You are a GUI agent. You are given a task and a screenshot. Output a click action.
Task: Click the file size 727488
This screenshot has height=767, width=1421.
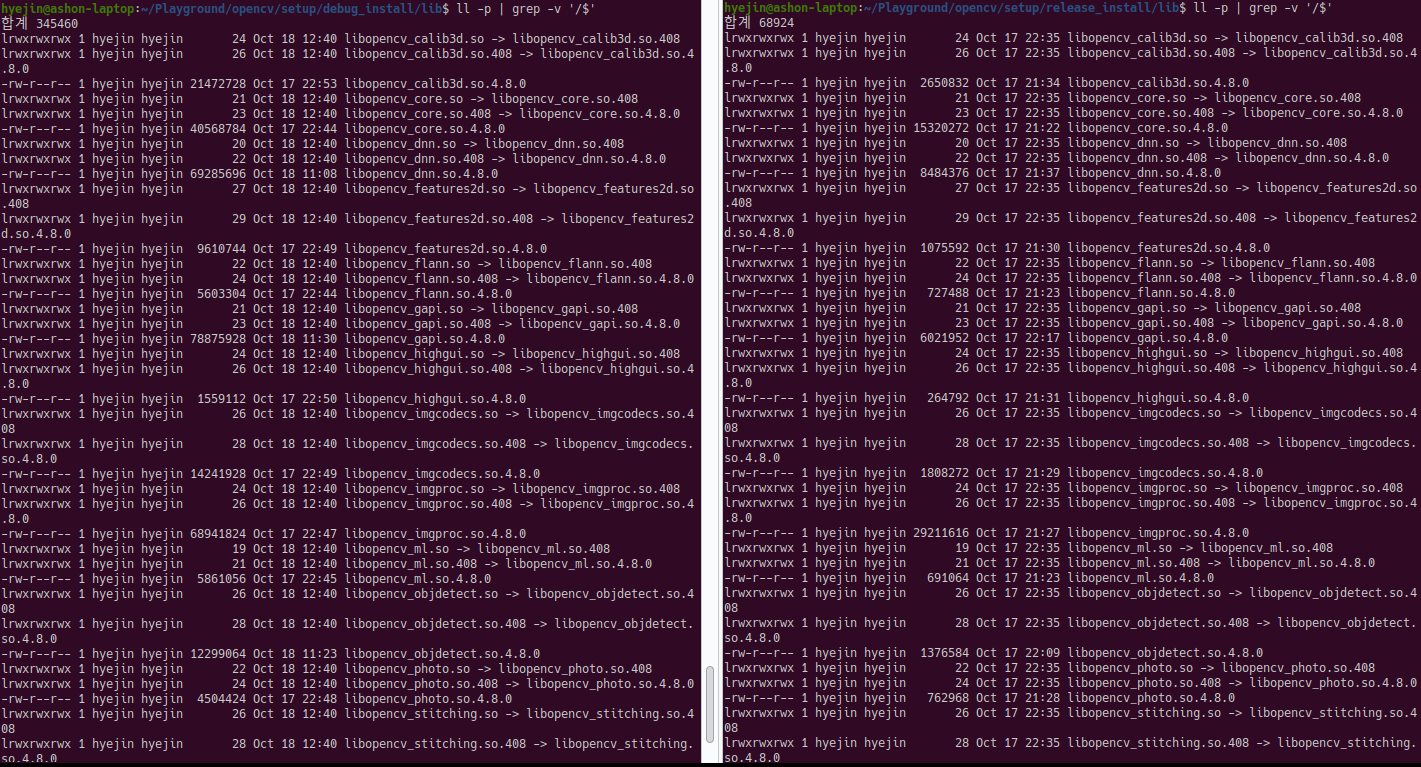pos(949,293)
